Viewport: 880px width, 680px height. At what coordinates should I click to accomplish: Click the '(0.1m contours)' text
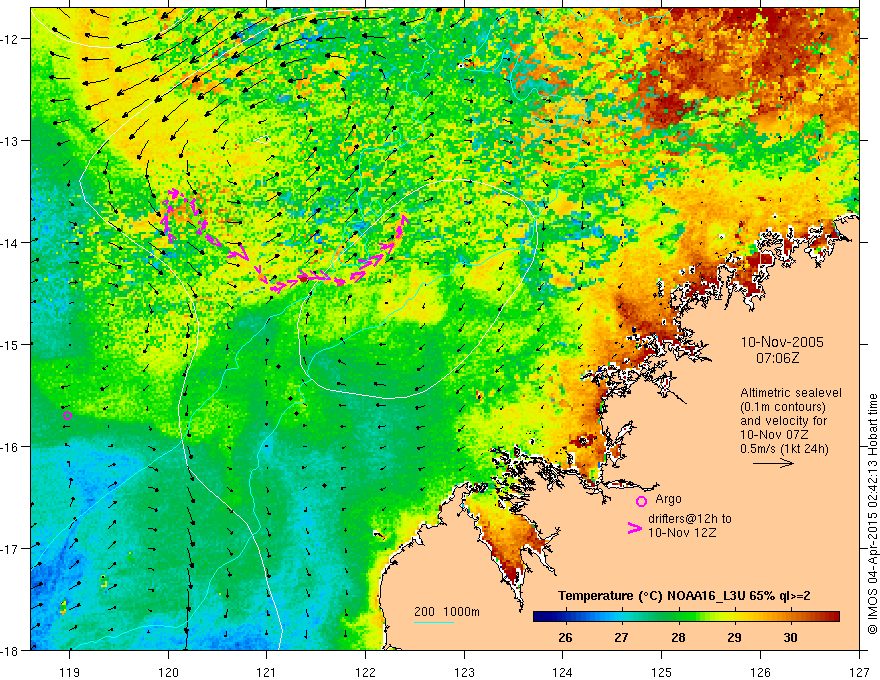pos(783,407)
